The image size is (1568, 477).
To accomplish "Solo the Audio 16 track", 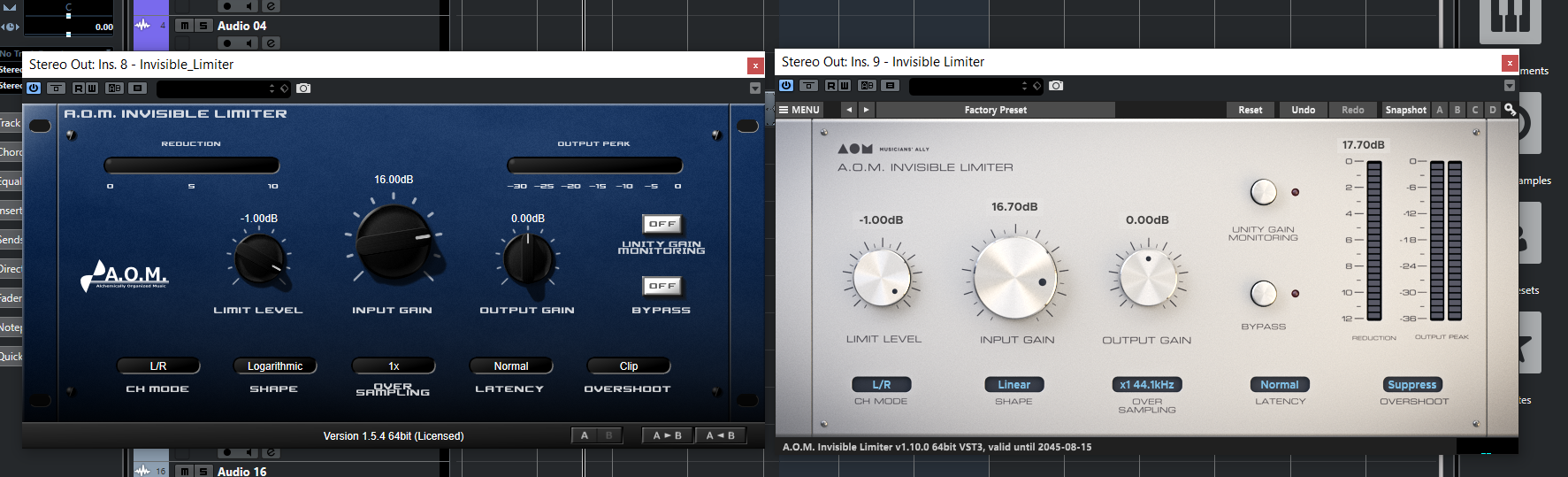I will coord(203,471).
